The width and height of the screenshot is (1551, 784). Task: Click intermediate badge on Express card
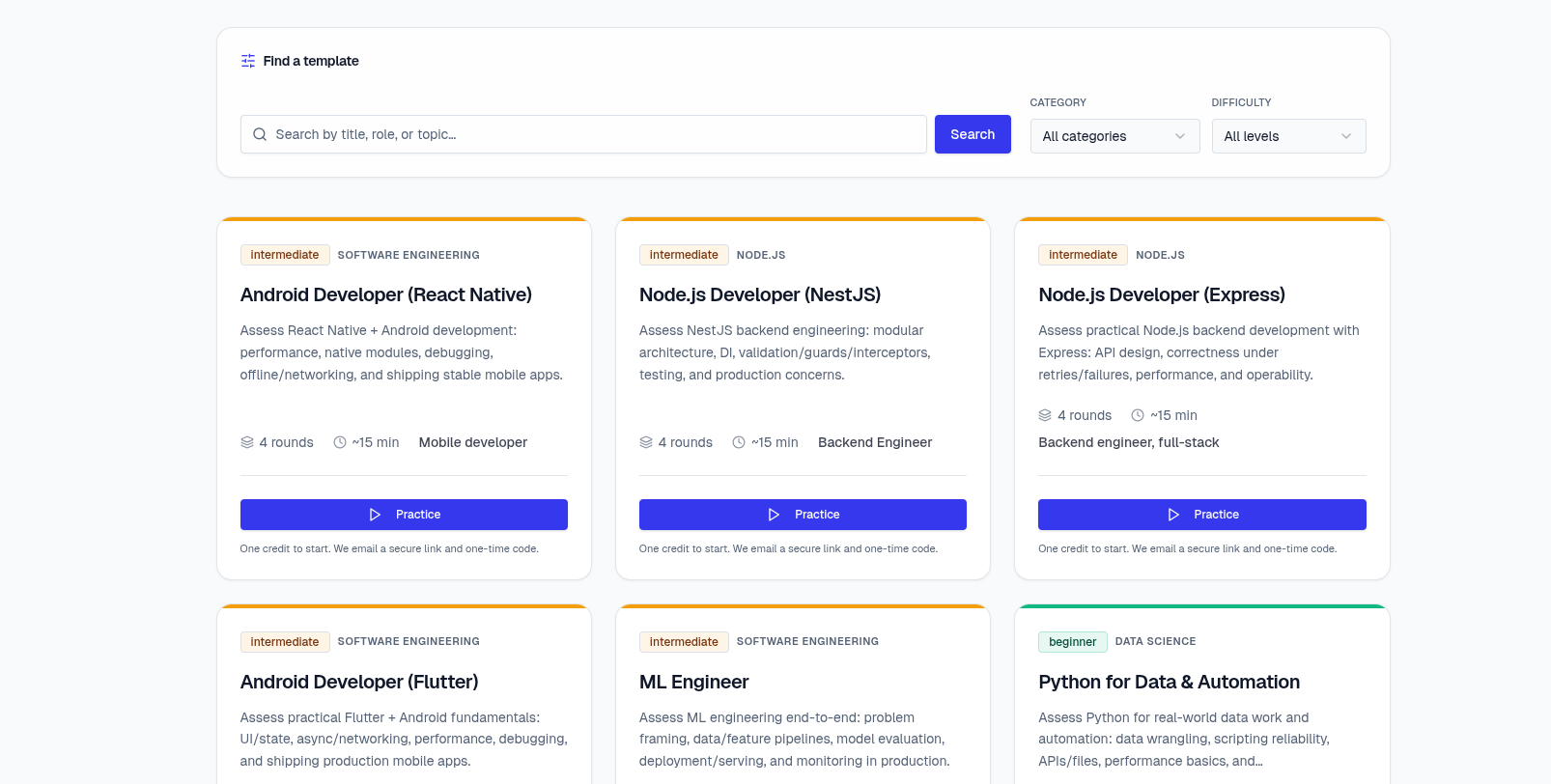[x=1083, y=255]
